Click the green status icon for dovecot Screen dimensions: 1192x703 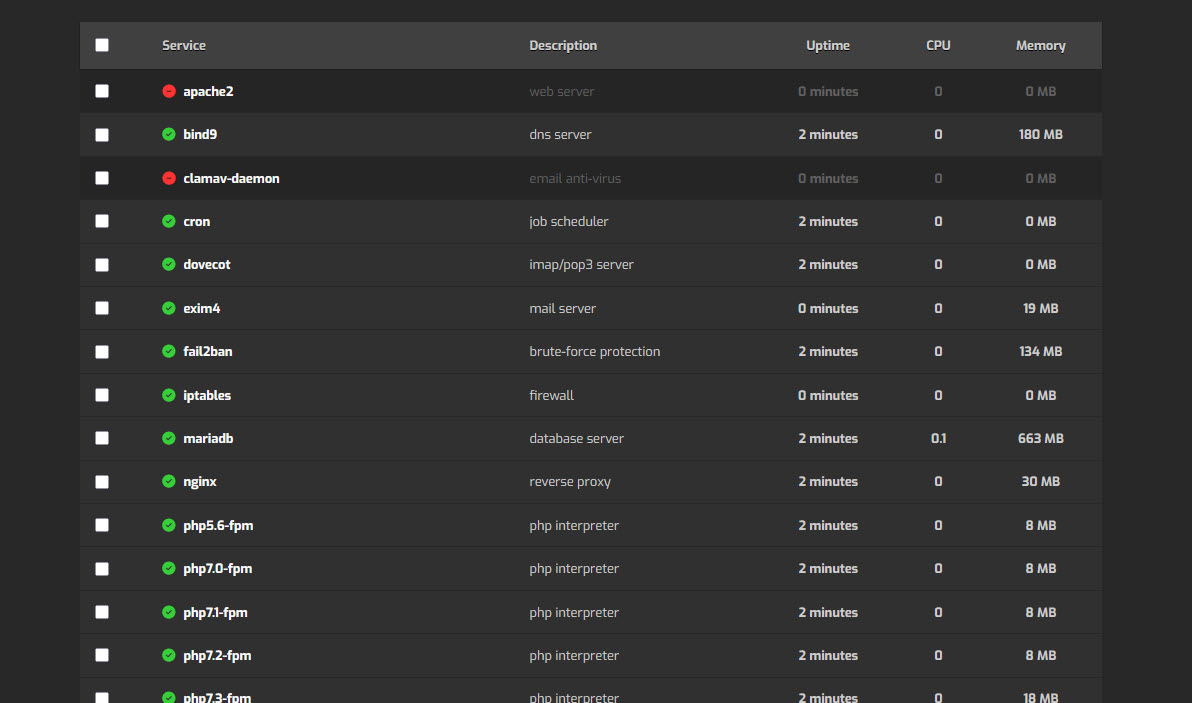click(169, 264)
